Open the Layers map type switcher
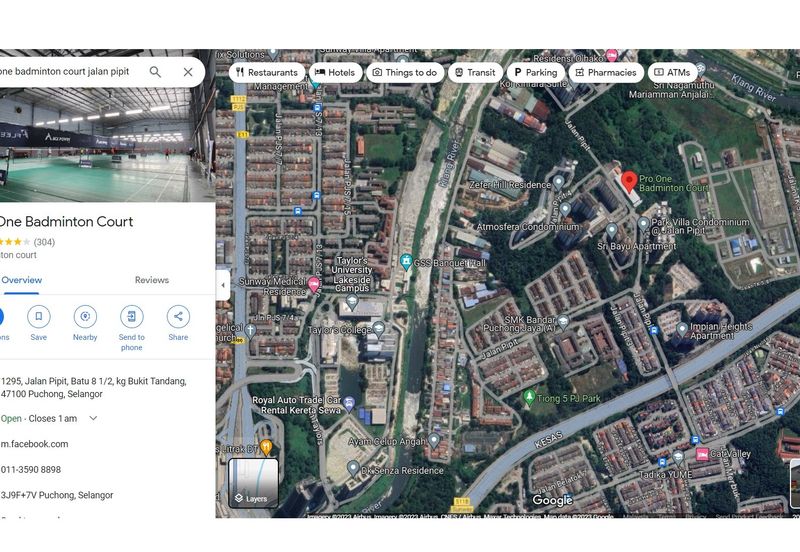Image resolution: width=800 pixels, height=552 pixels. (x=252, y=481)
